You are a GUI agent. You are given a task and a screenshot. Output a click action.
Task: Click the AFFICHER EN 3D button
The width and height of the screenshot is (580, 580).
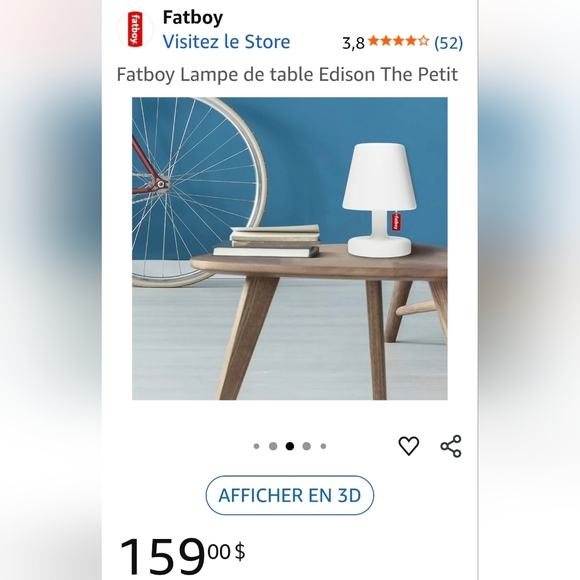(290, 495)
